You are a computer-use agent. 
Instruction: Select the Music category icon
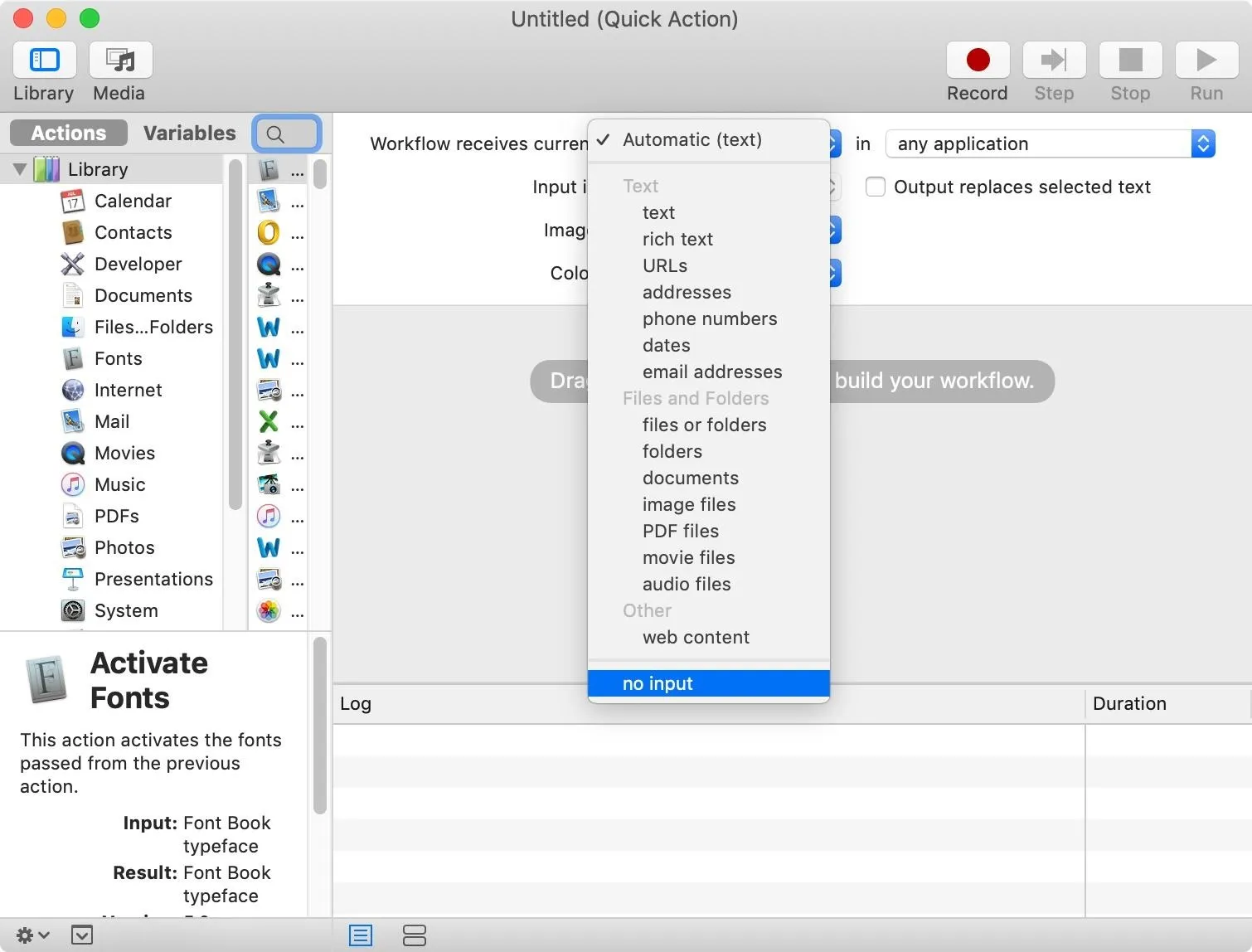[x=73, y=484]
